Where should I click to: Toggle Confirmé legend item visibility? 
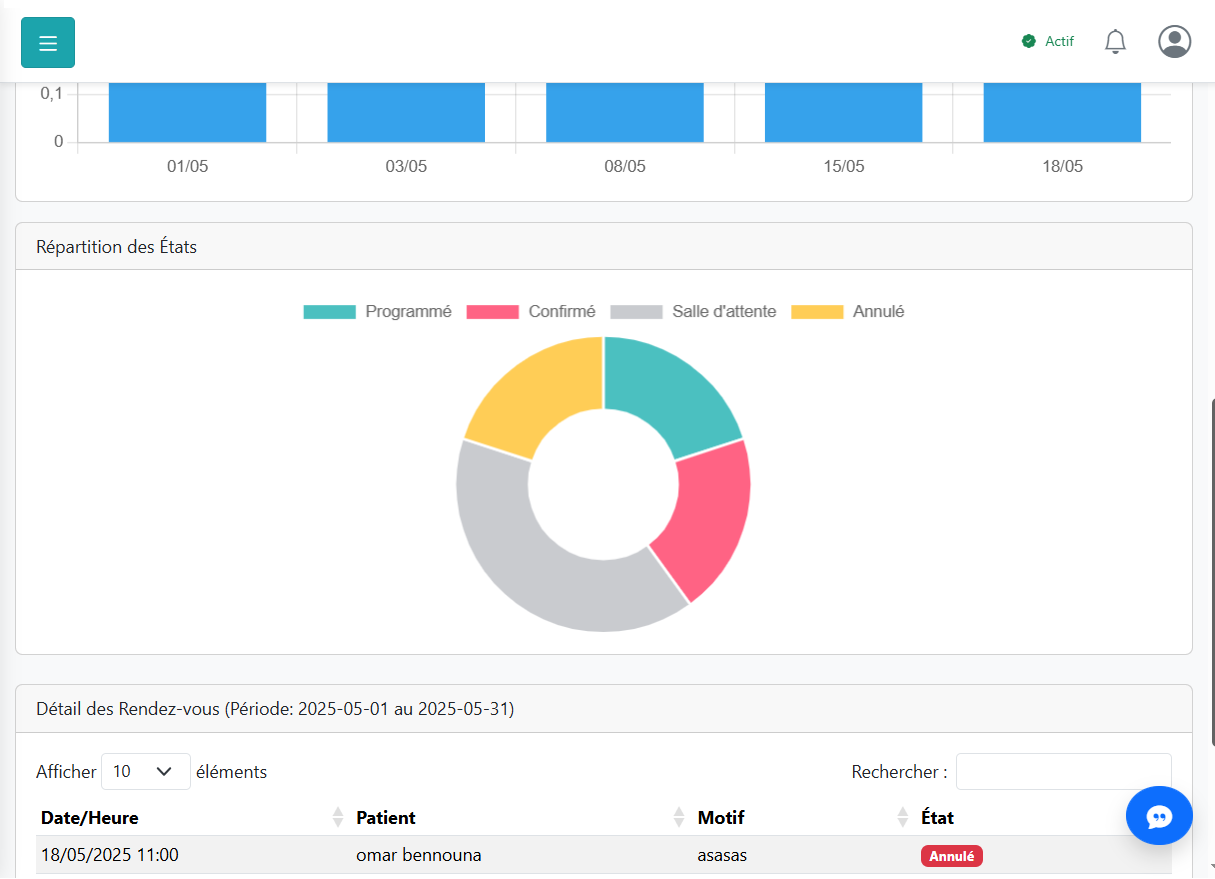532,312
